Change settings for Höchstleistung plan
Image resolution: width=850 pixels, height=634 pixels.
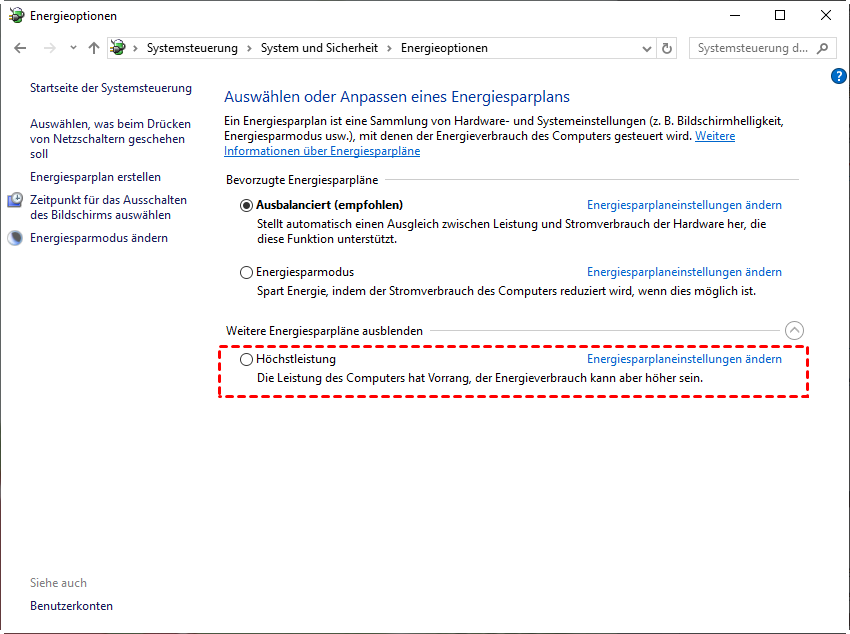[684, 359]
